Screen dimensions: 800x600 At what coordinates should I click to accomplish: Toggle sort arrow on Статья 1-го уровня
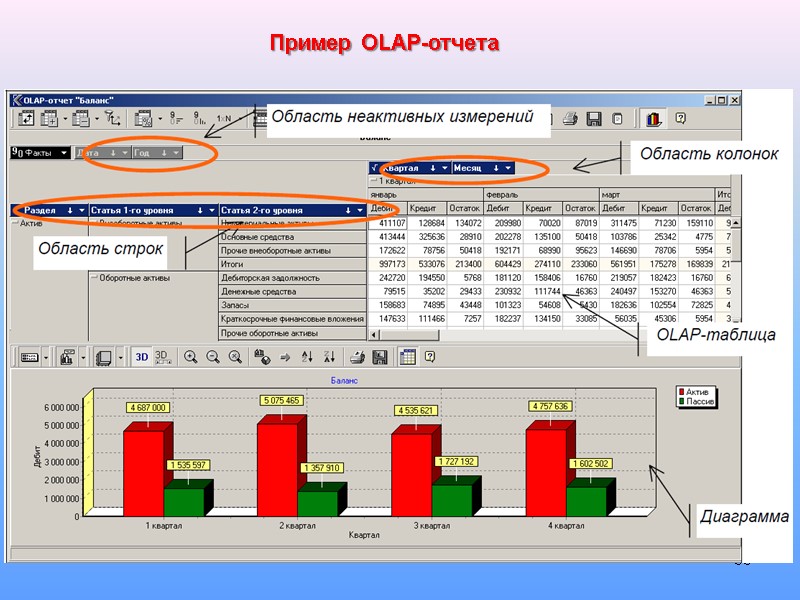199,210
